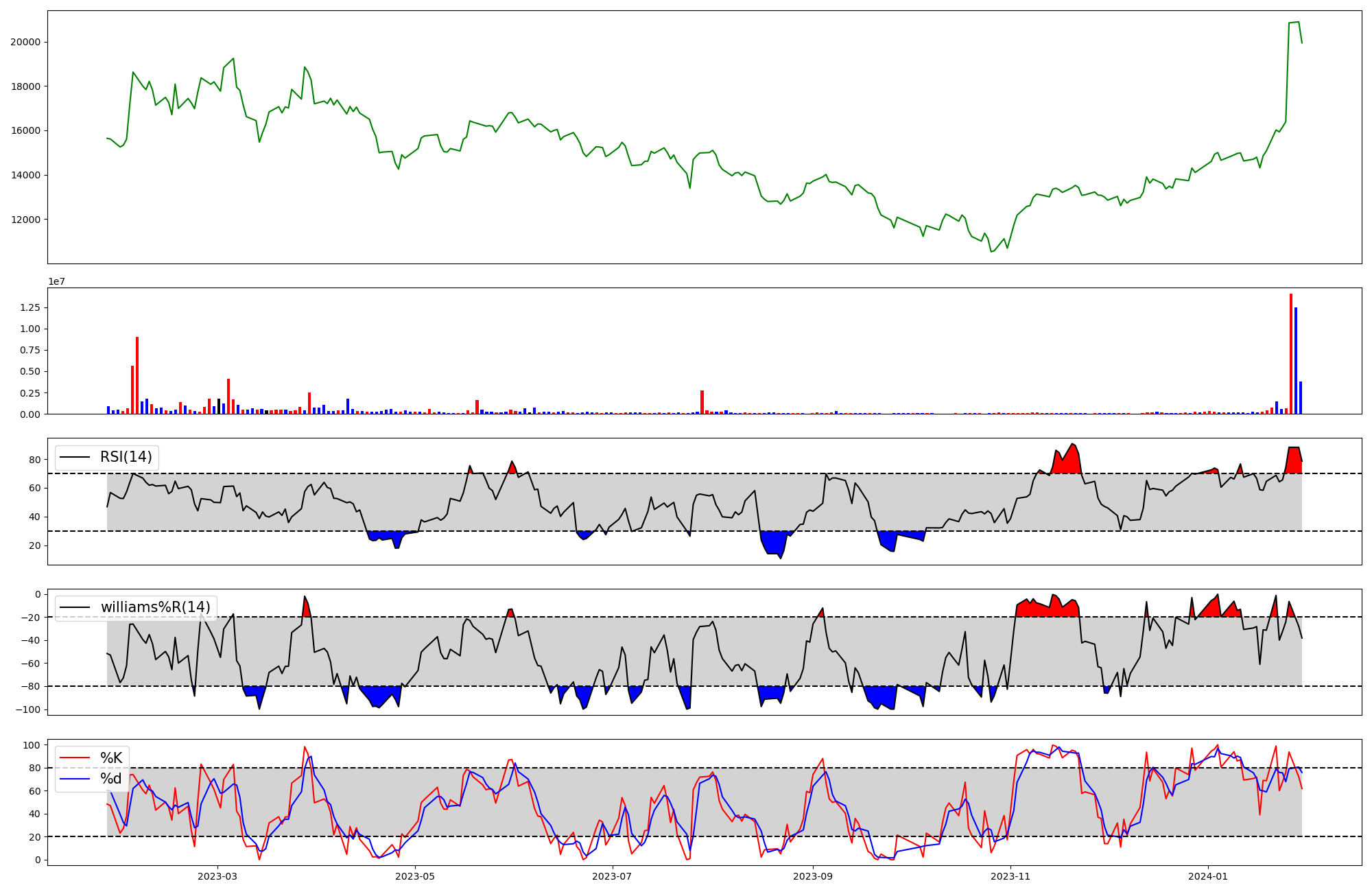Click the tall blue volume bar at far right
Image resolution: width=1372 pixels, height=892 pixels.
coord(1295,360)
